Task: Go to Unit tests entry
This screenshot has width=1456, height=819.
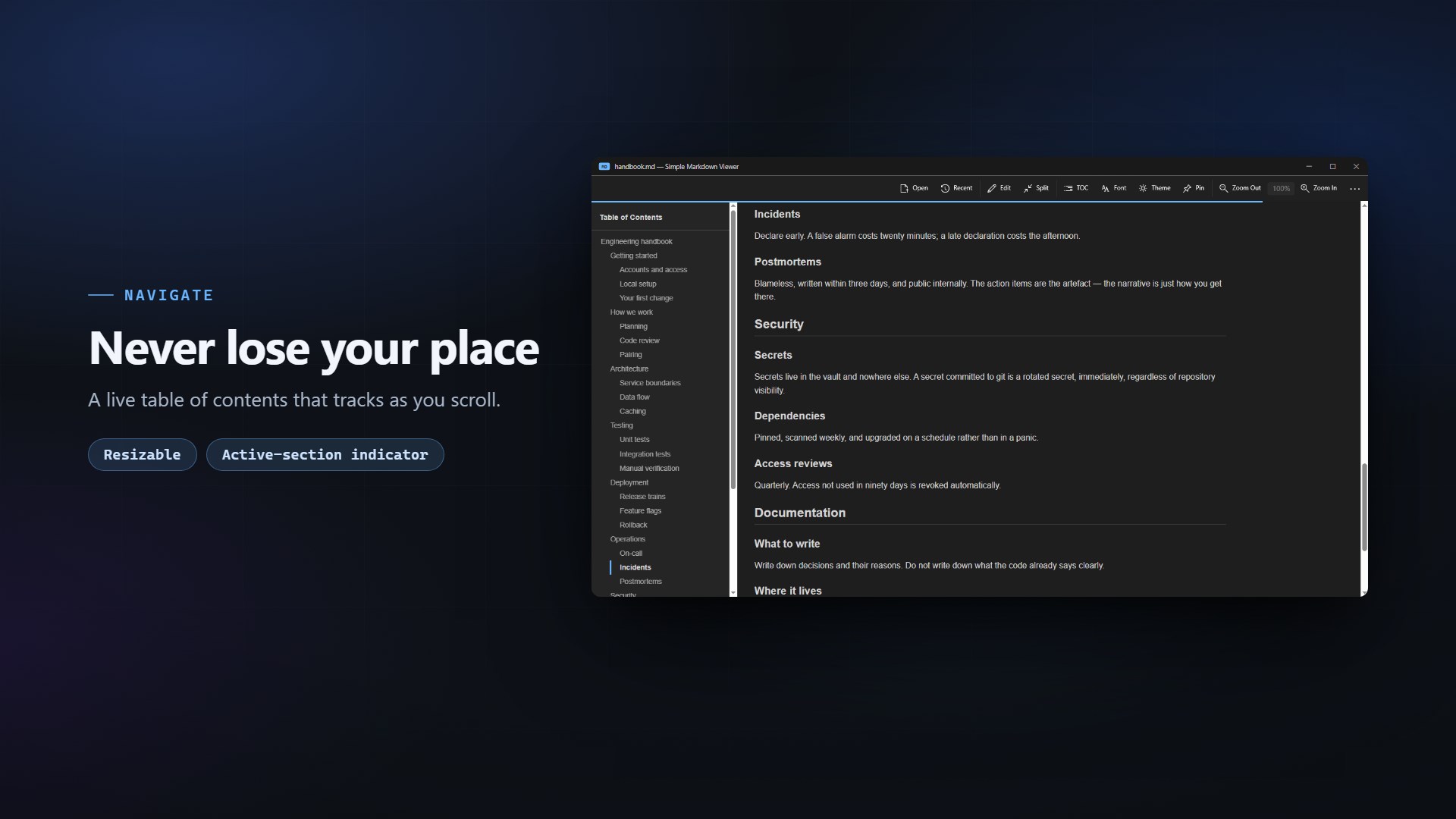Action: (634, 440)
